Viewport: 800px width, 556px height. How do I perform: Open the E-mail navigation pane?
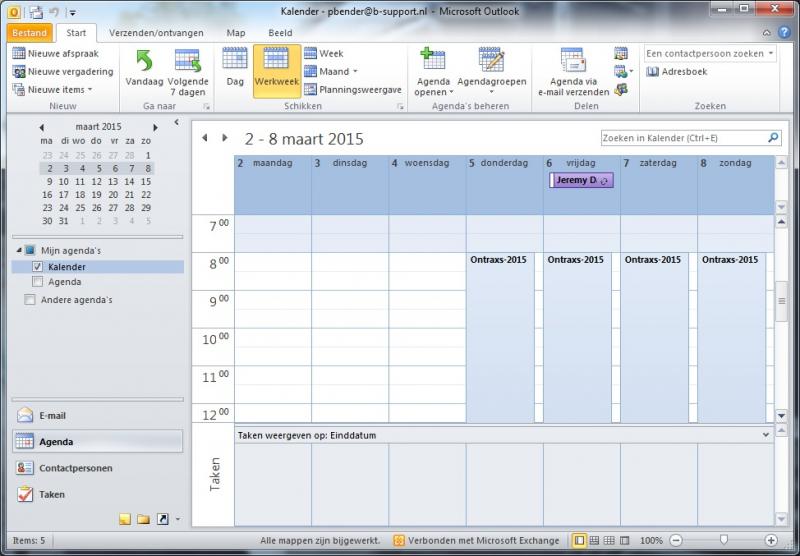point(97,416)
